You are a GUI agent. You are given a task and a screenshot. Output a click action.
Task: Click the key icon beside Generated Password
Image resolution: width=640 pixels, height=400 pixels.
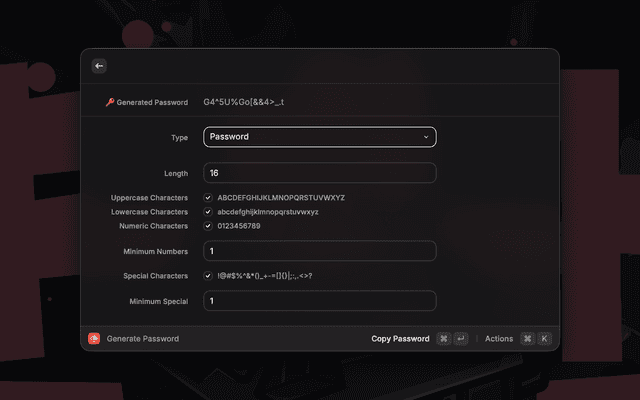point(110,102)
